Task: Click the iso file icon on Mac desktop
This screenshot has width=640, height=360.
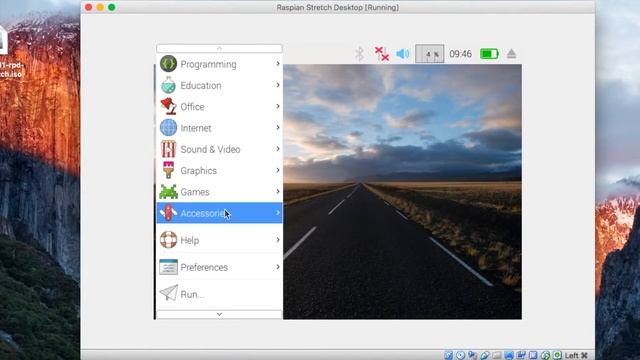Action: pos(3,40)
